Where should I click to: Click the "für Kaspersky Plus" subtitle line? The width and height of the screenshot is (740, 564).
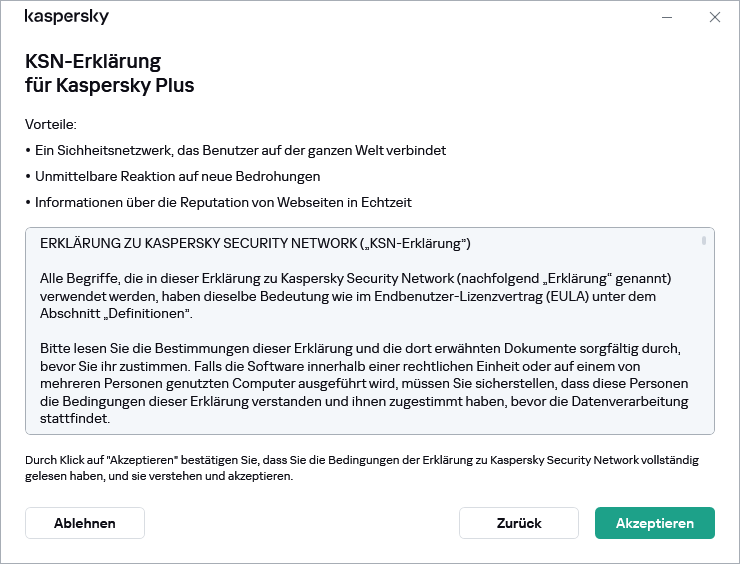click(110, 86)
